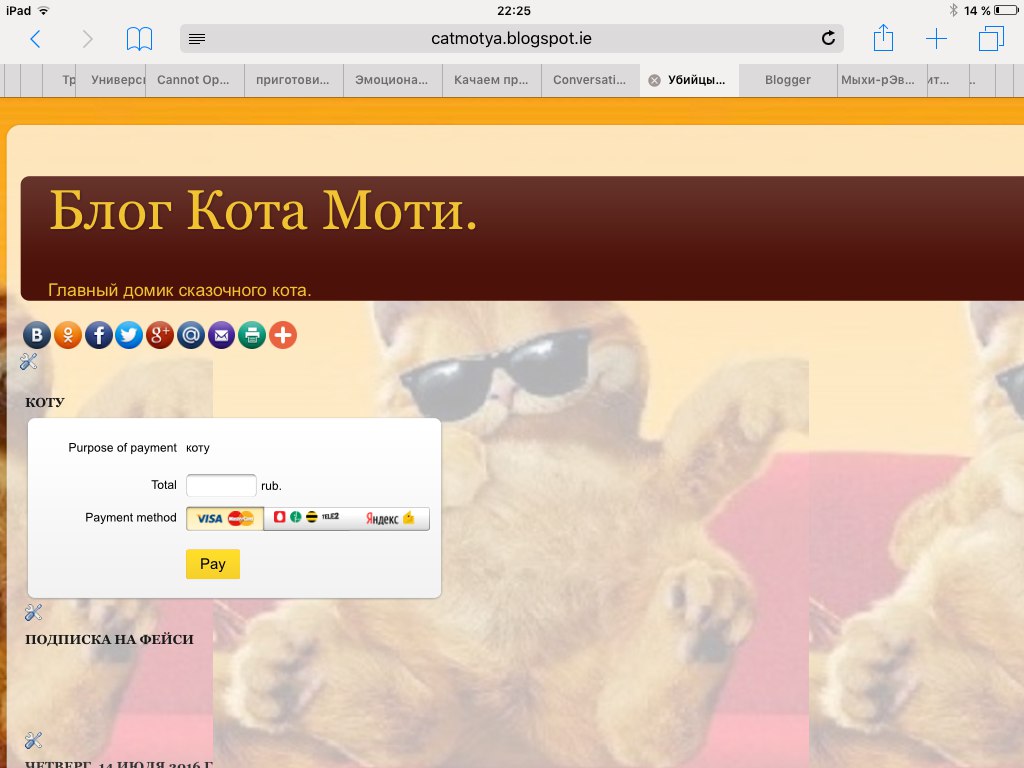
Task: Share on Facebook icon
Action: [x=99, y=335]
